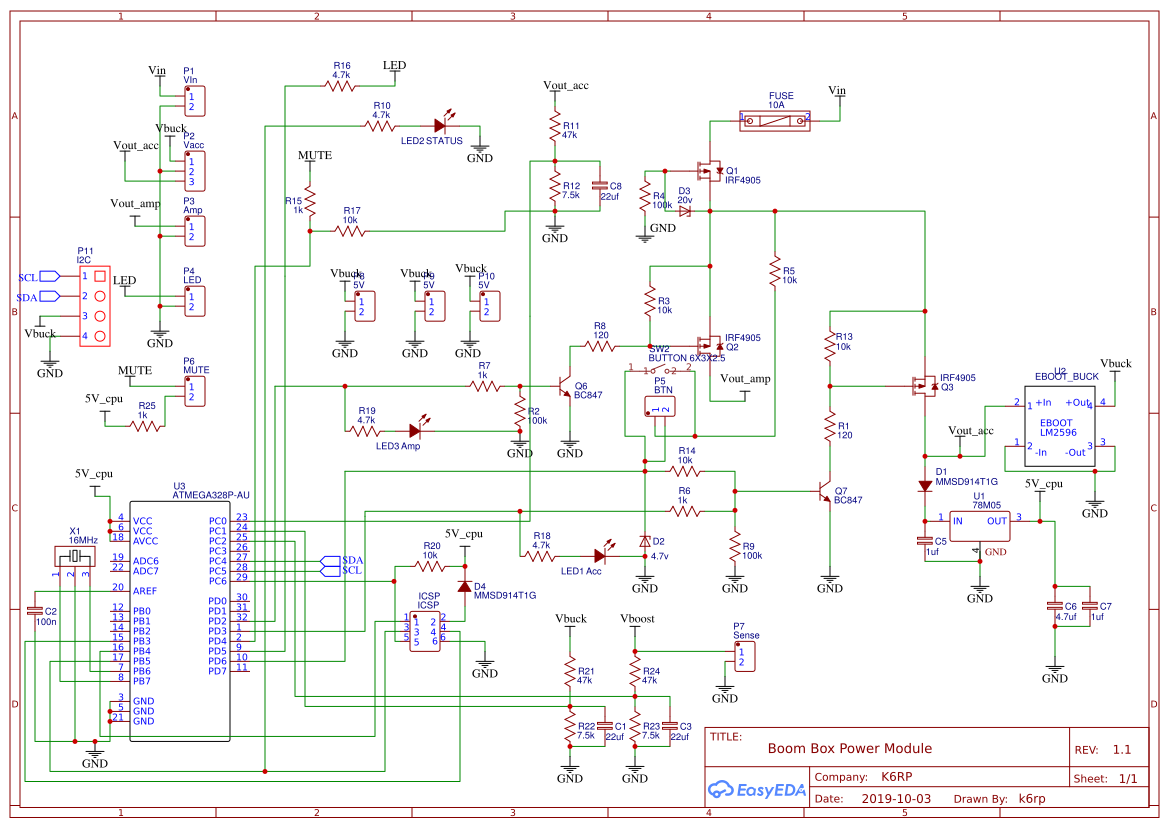Click the C5 1uf capacitor symbol
Screen dimensions: 1169x828
[x=925, y=541]
